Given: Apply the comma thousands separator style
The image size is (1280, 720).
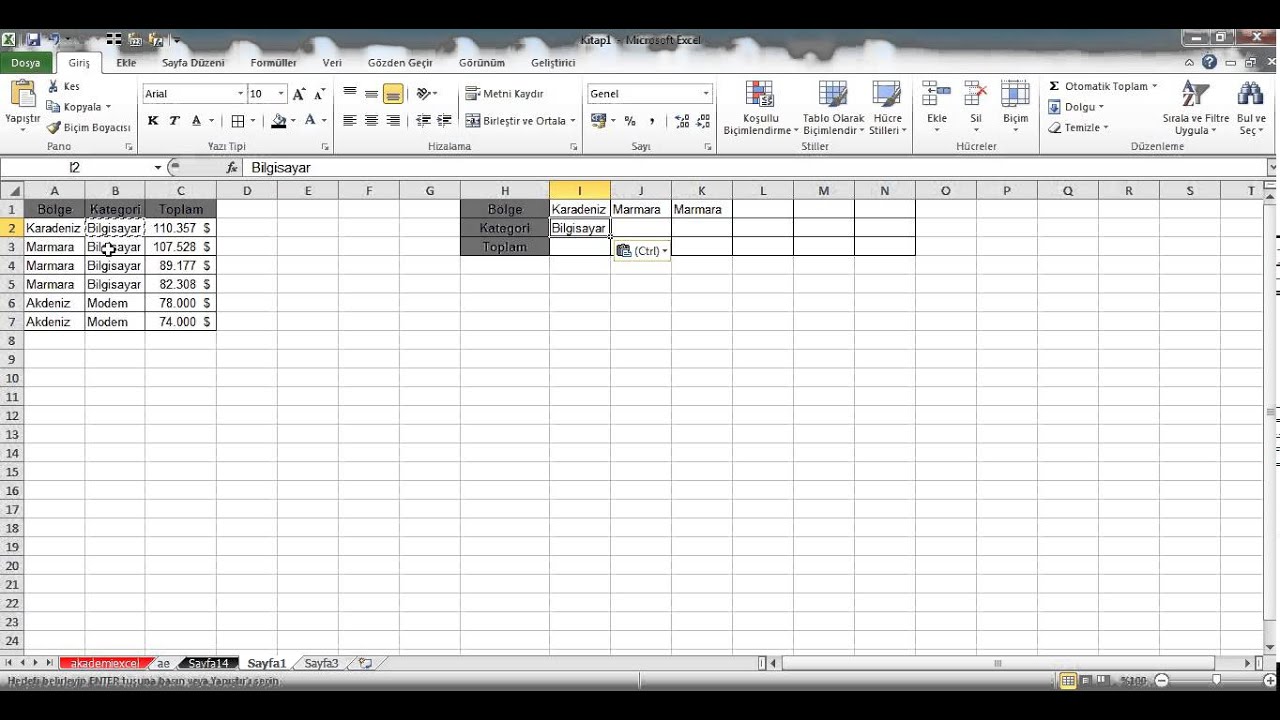Looking at the screenshot, I should [x=652, y=121].
